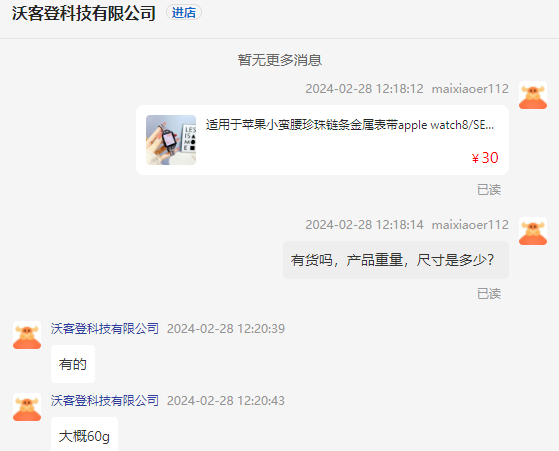Open the Apple Watch band product thumbnail
This screenshot has width=559, height=451.
(171, 140)
